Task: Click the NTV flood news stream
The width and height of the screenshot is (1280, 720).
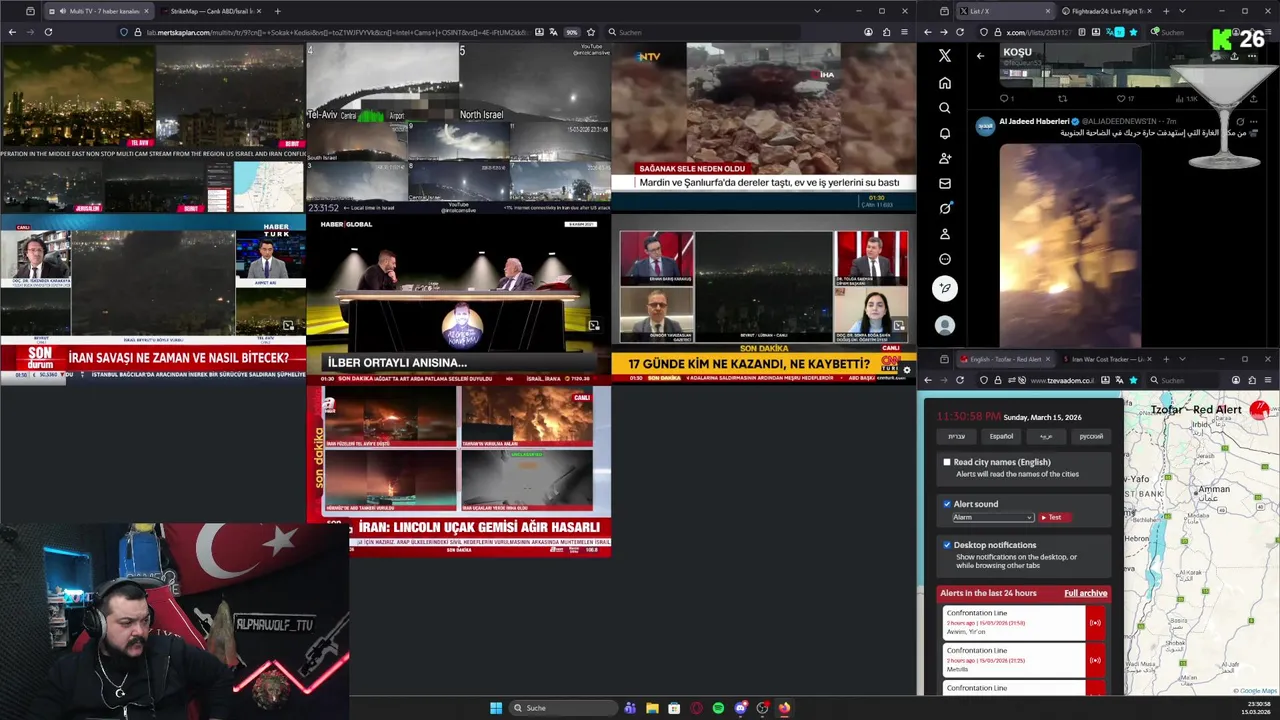Action: coord(763,127)
